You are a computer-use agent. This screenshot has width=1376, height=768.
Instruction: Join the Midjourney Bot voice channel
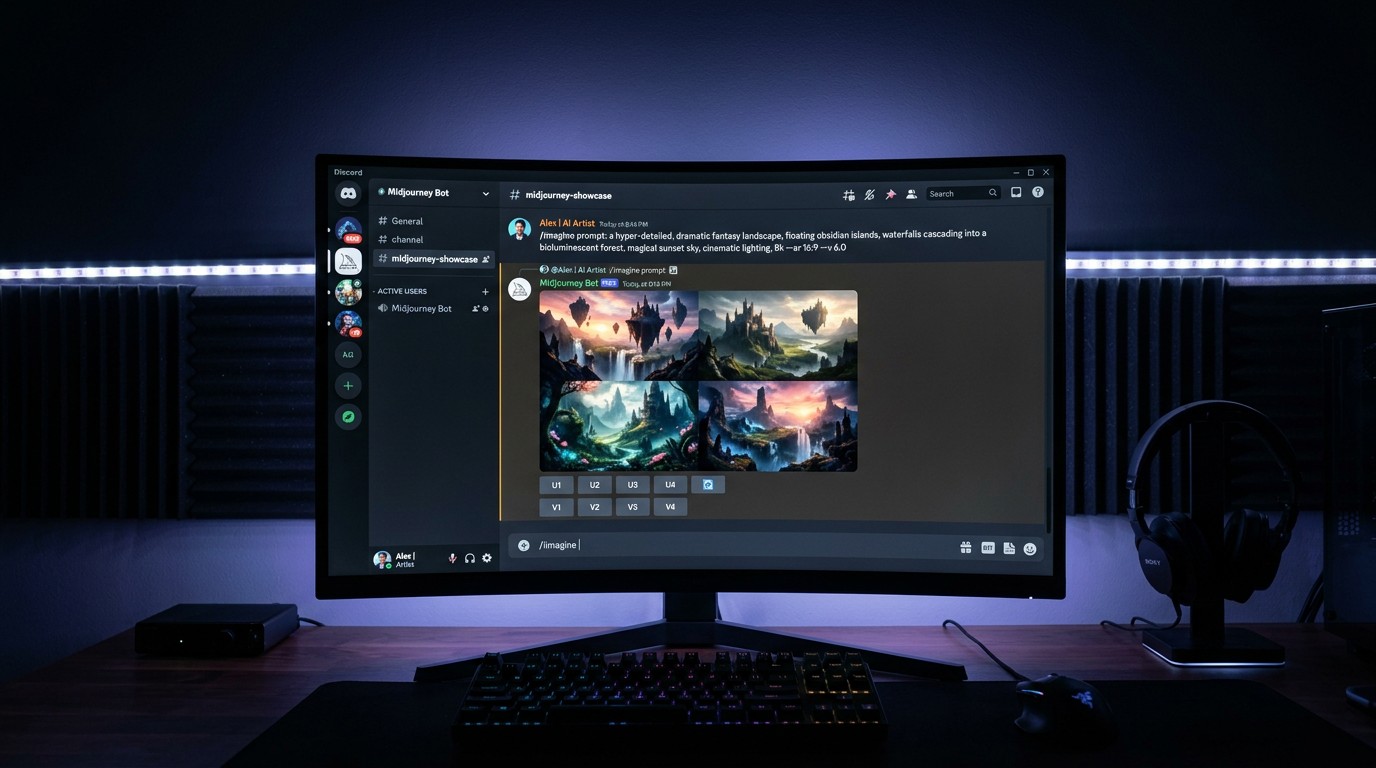point(421,308)
